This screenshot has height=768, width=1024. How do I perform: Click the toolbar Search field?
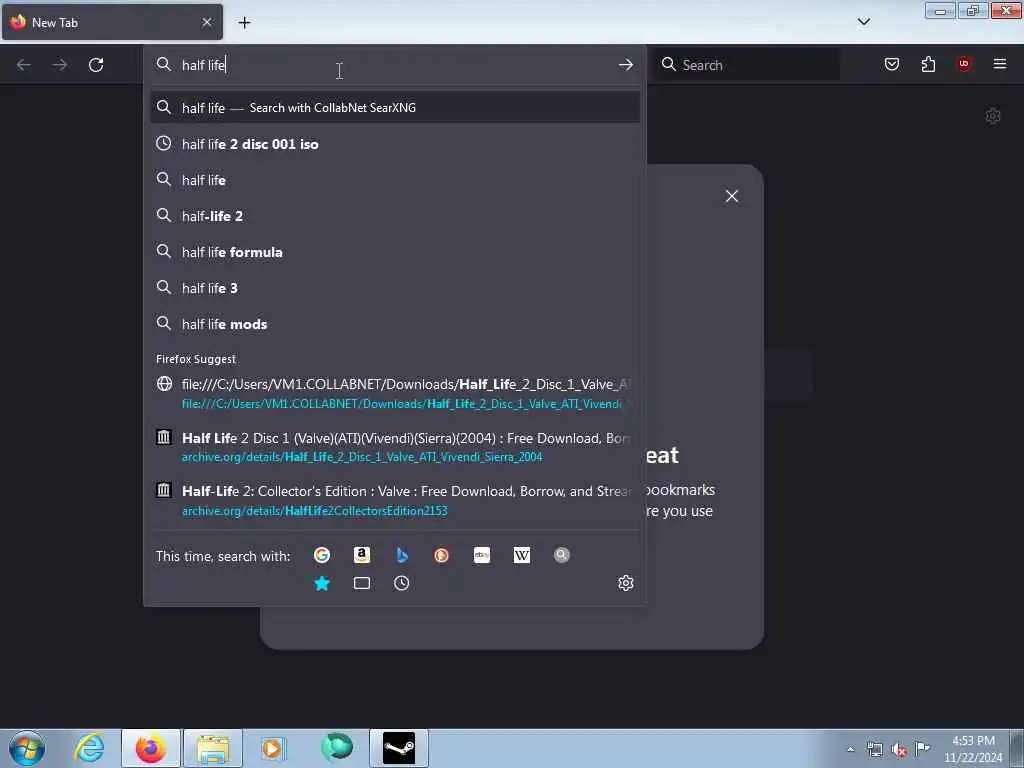pyautogui.click(x=748, y=65)
